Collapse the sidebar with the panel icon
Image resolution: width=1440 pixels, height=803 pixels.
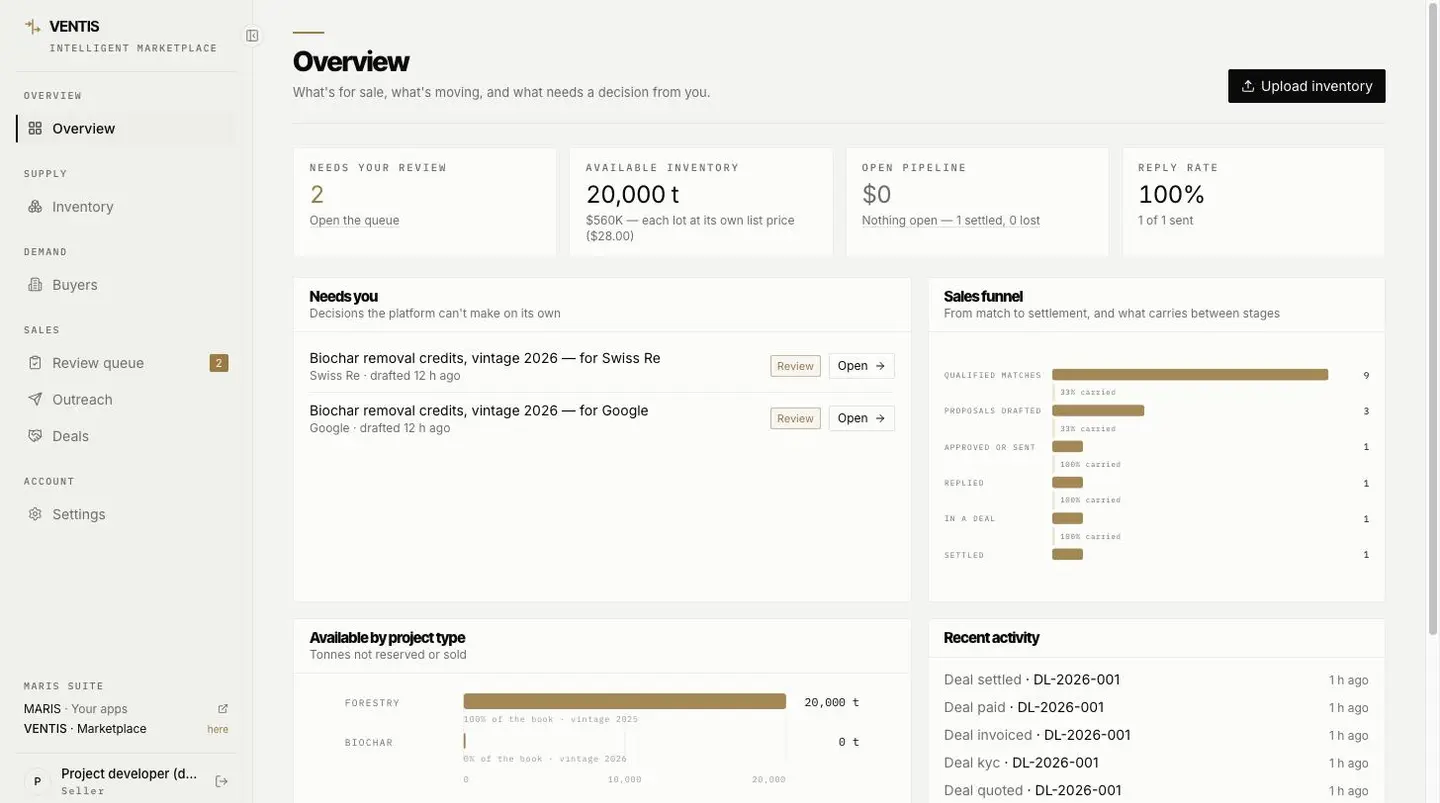click(x=252, y=35)
